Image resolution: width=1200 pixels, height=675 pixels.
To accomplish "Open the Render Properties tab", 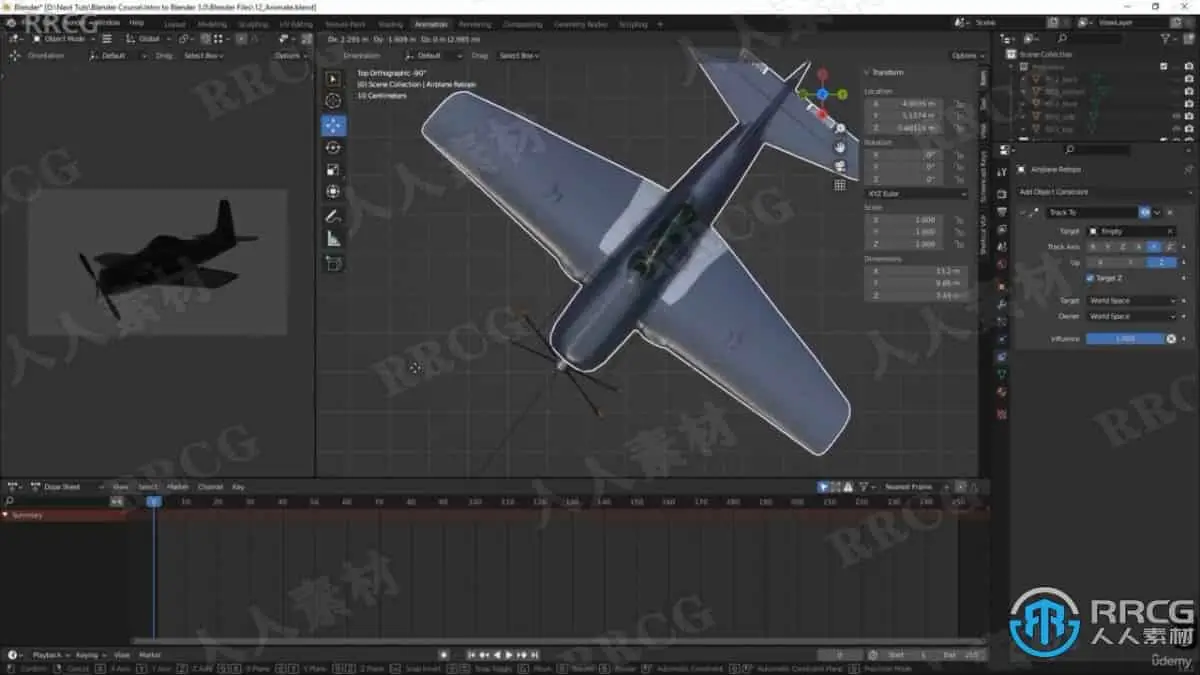I will tap(1000, 191).
